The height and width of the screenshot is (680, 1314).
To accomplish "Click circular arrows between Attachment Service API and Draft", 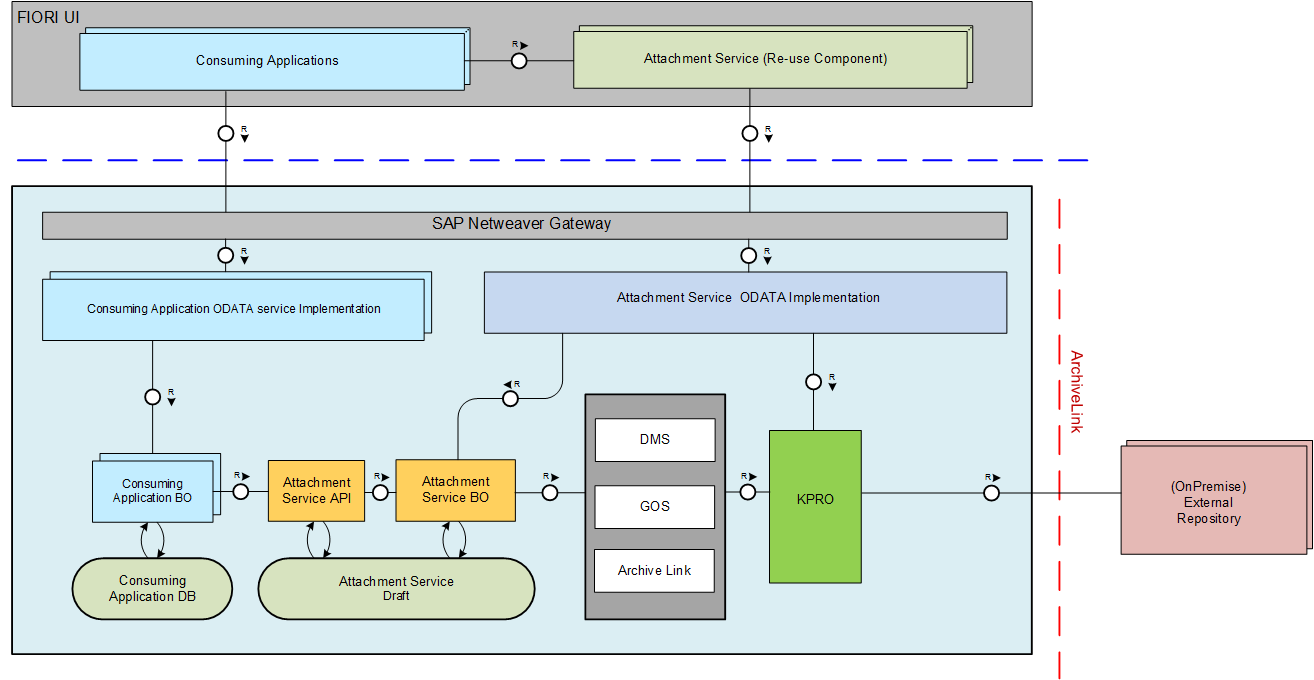I will pyautogui.click(x=318, y=540).
